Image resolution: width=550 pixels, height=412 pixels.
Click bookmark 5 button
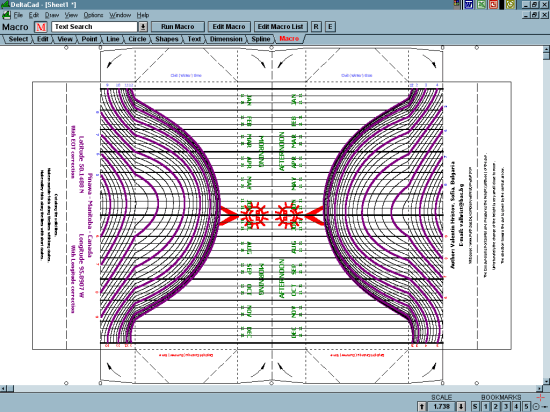[x=526, y=406]
